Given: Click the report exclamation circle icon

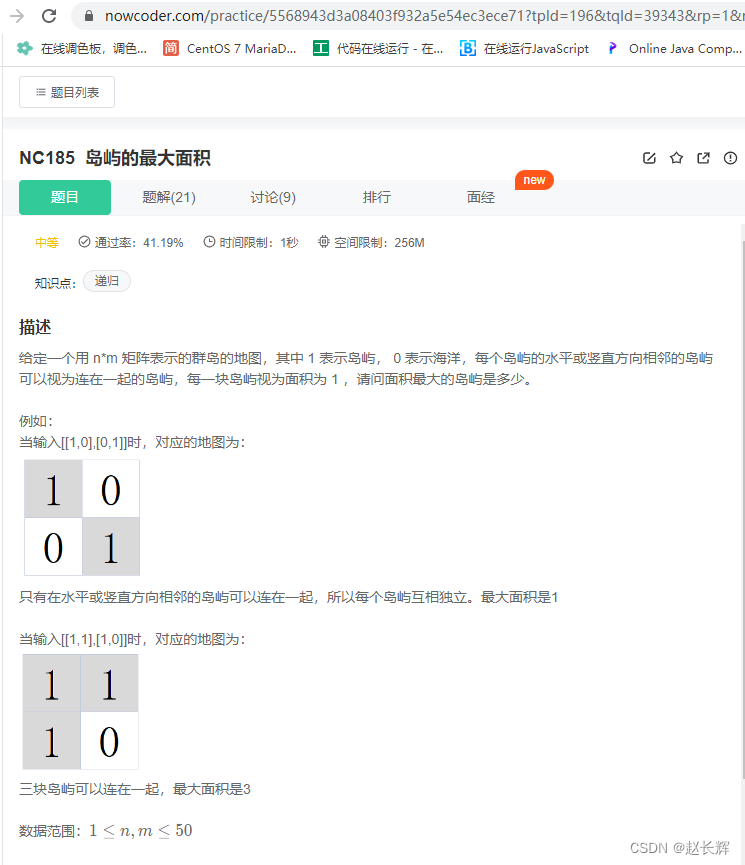Looking at the screenshot, I should tap(730, 158).
